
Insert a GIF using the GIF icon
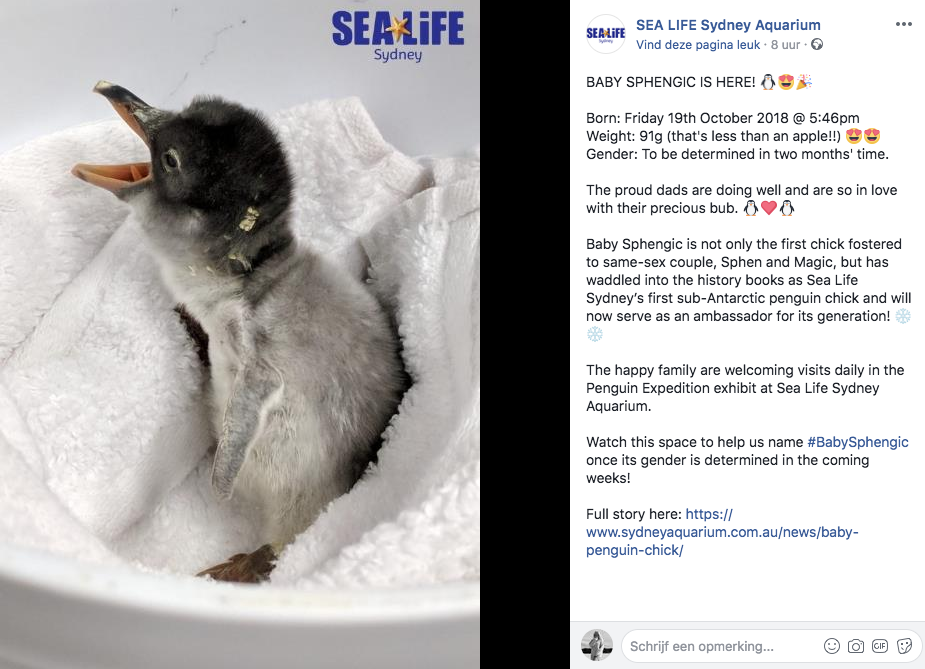pos(880,646)
